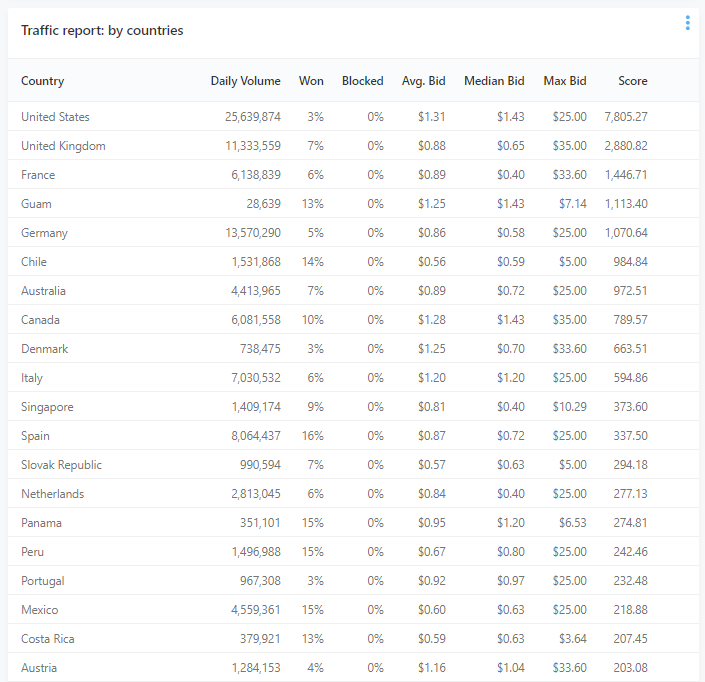Select the United Kingdom country name

(x=63, y=146)
